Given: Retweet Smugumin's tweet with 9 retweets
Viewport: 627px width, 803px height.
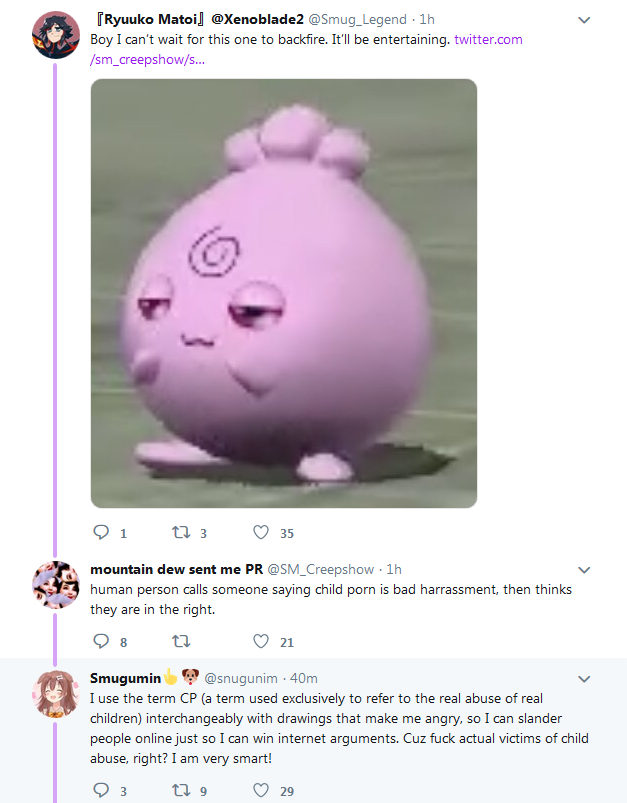Looking at the screenshot, I should [181, 790].
